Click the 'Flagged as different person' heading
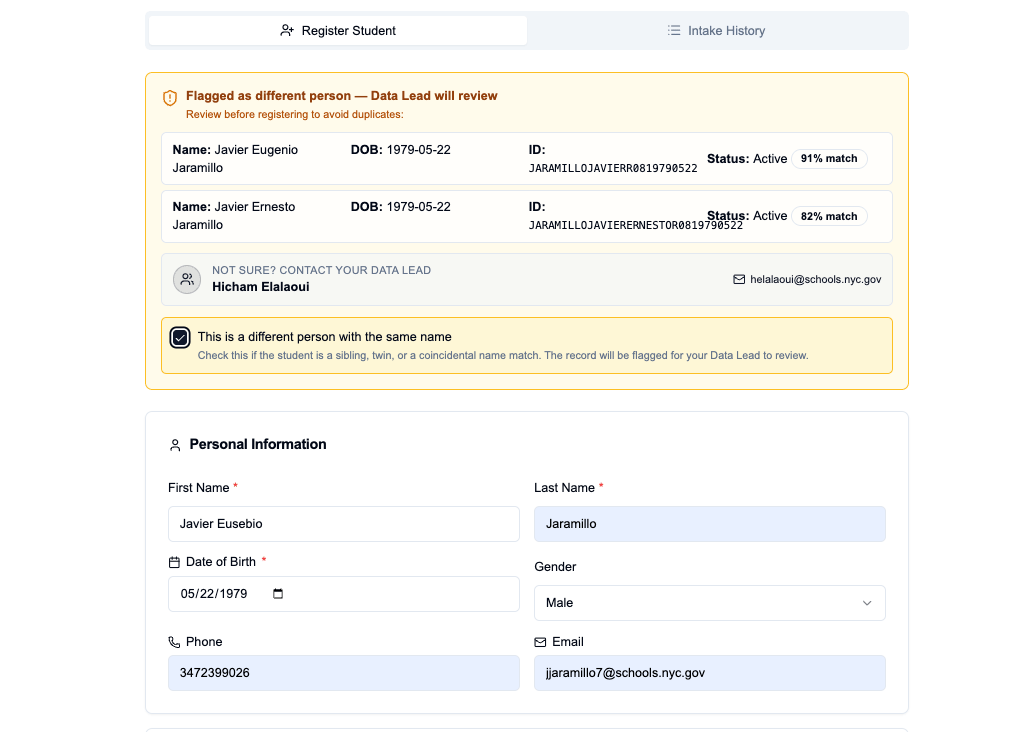 (x=342, y=96)
